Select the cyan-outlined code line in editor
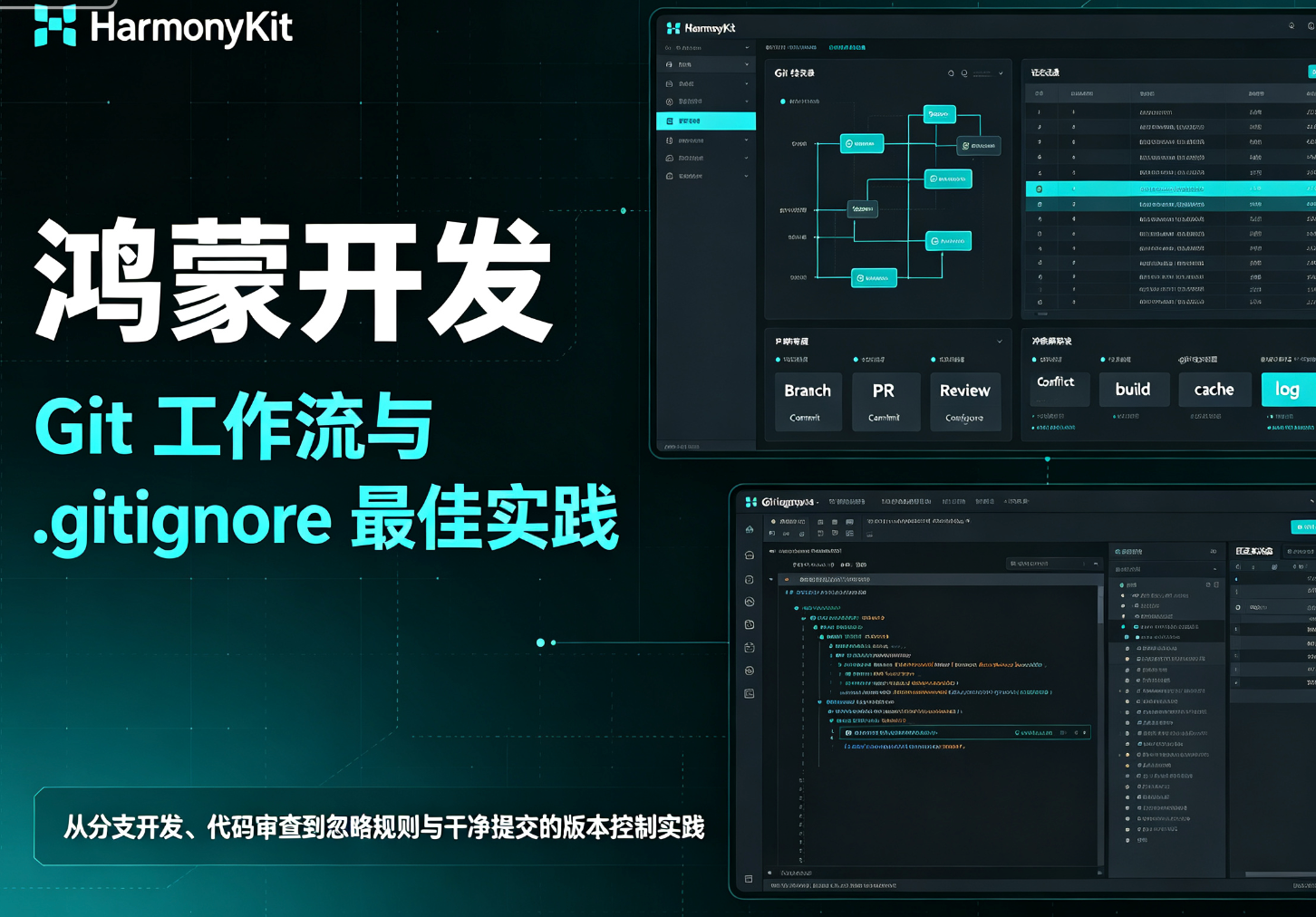This screenshot has width=1316, height=917. [965, 732]
